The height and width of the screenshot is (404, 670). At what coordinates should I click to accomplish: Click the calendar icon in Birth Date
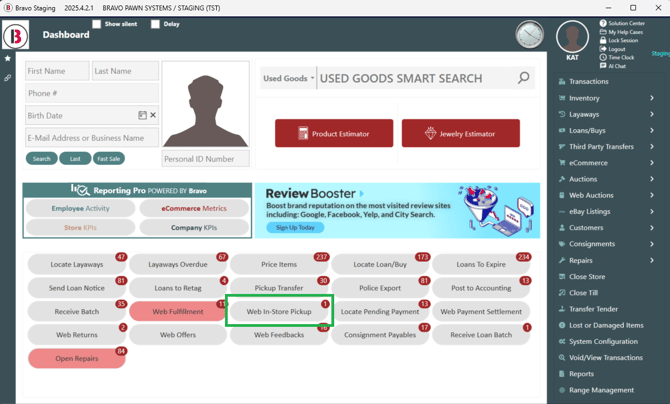pos(142,115)
